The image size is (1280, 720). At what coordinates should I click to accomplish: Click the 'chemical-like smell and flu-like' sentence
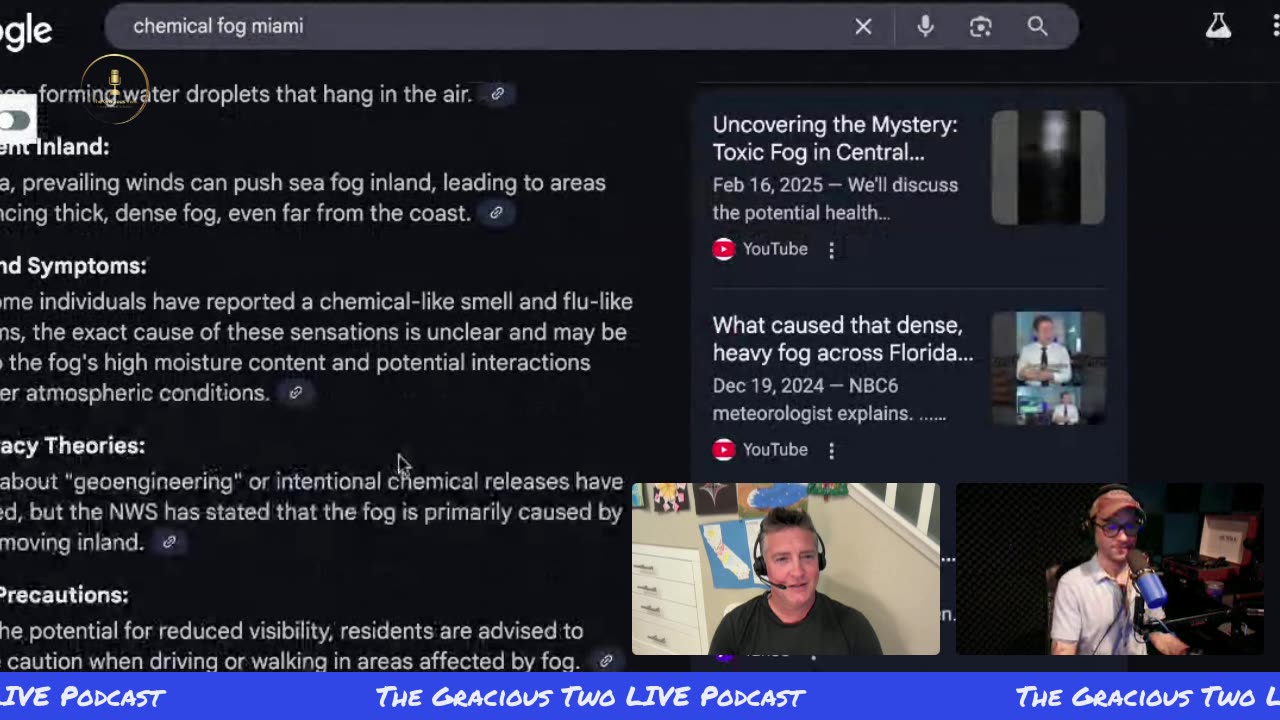(x=476, y=301)
